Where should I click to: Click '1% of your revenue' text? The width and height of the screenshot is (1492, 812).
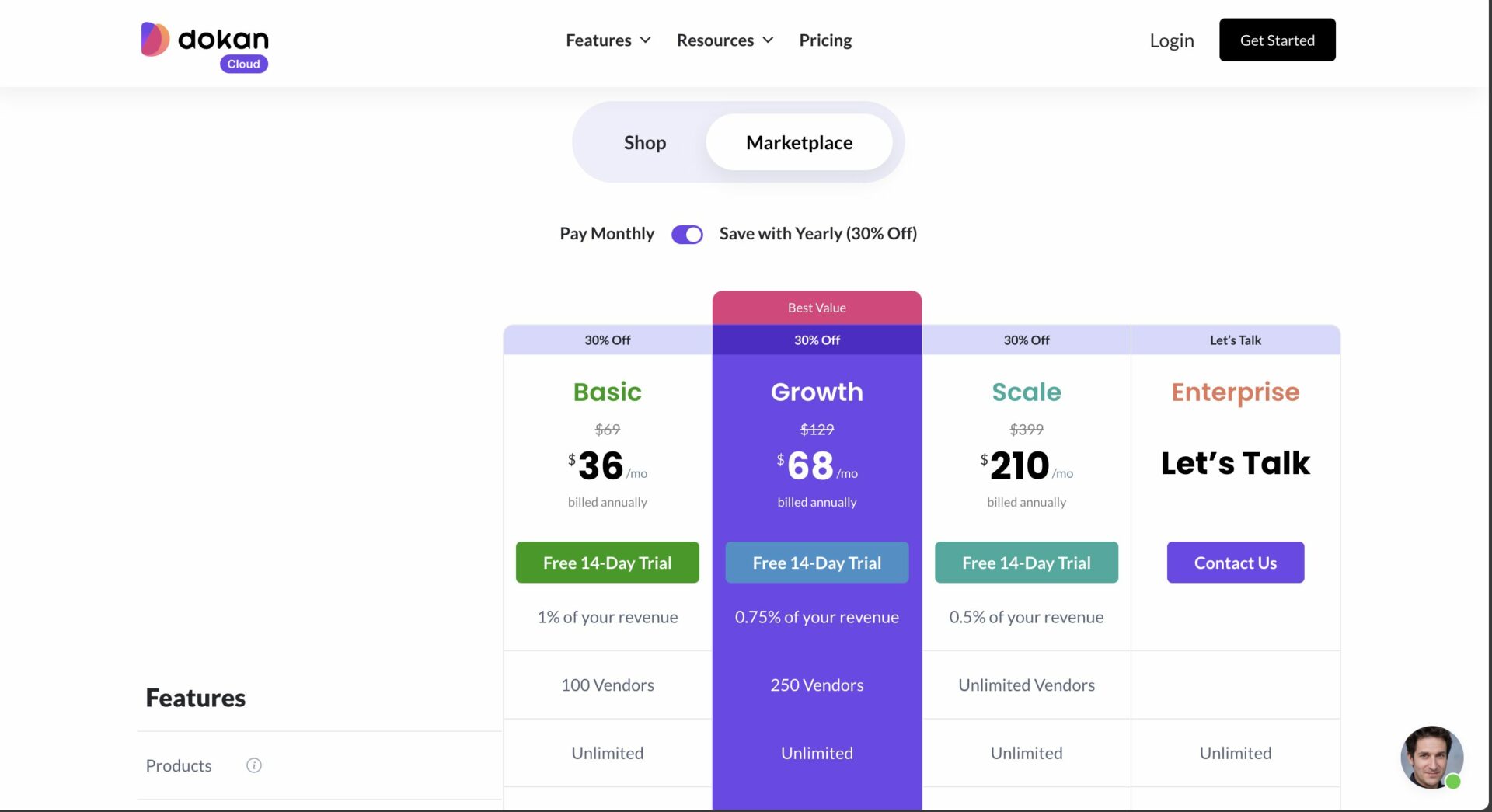(607, 617)
